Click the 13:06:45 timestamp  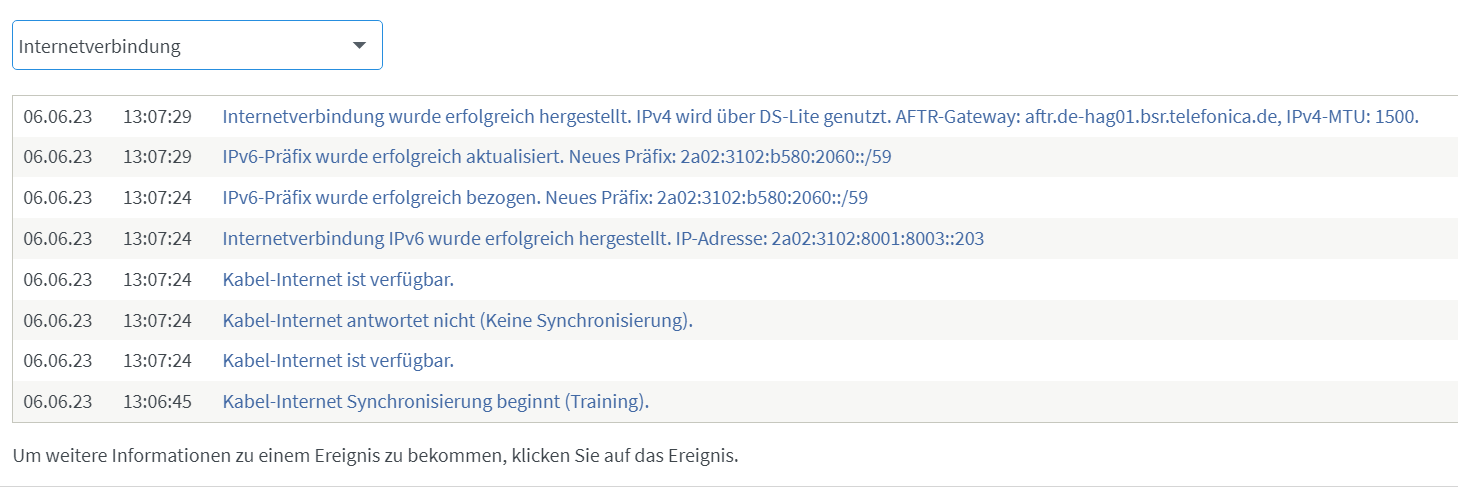coord(157,402)
